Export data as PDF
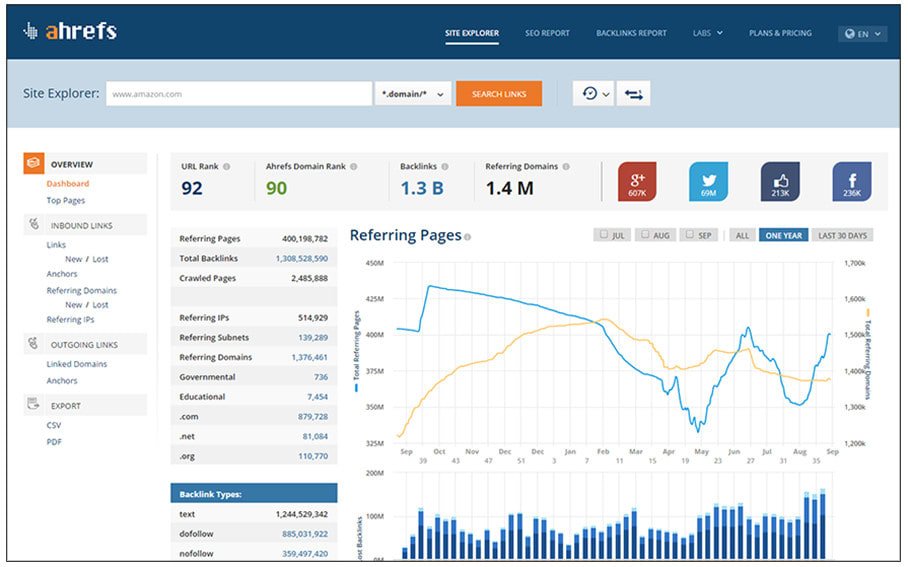This screenshot has width=908, height=567. pyautogui.click(x=54, y=441)
